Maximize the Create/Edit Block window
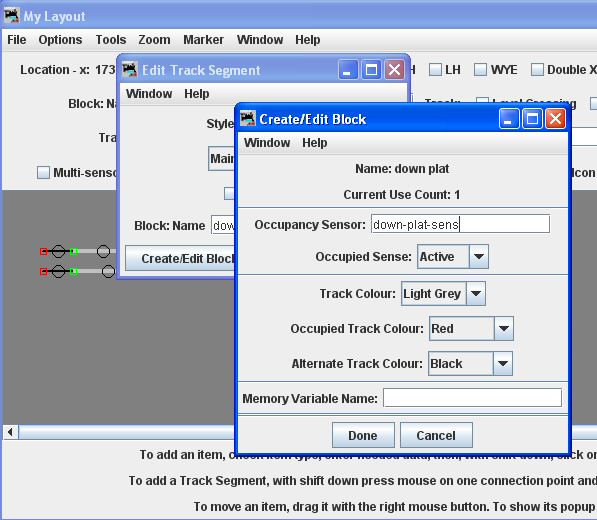The width and height of the screenshot is (597, 520). click(x=532, y=119)
